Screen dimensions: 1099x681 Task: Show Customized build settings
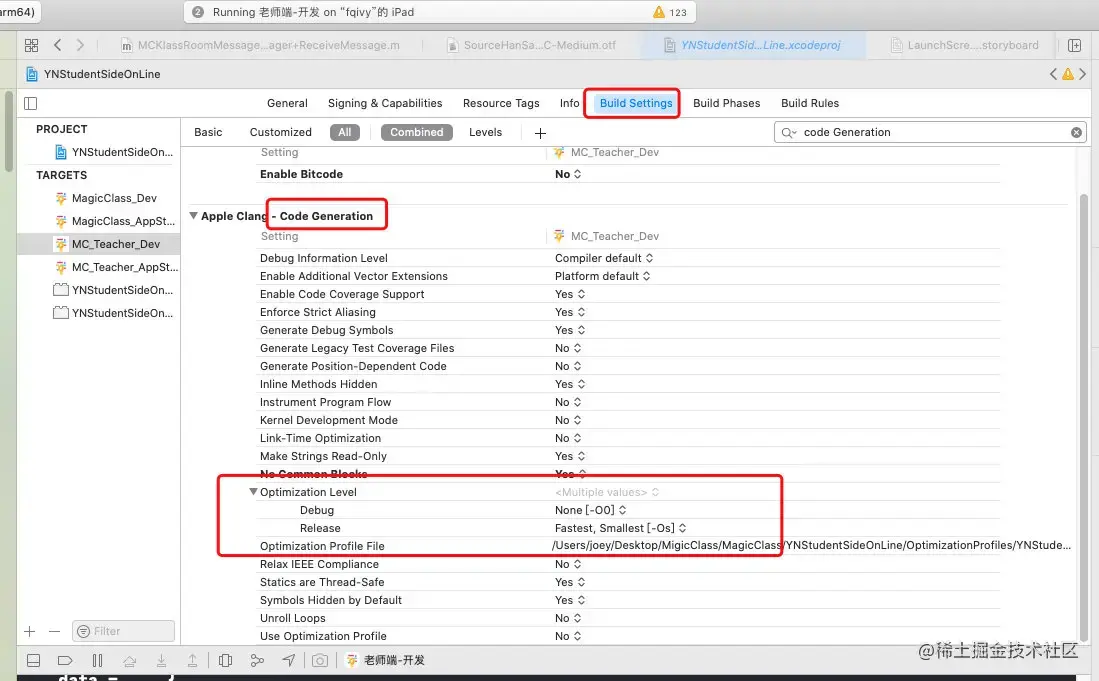tap(280, 132)
